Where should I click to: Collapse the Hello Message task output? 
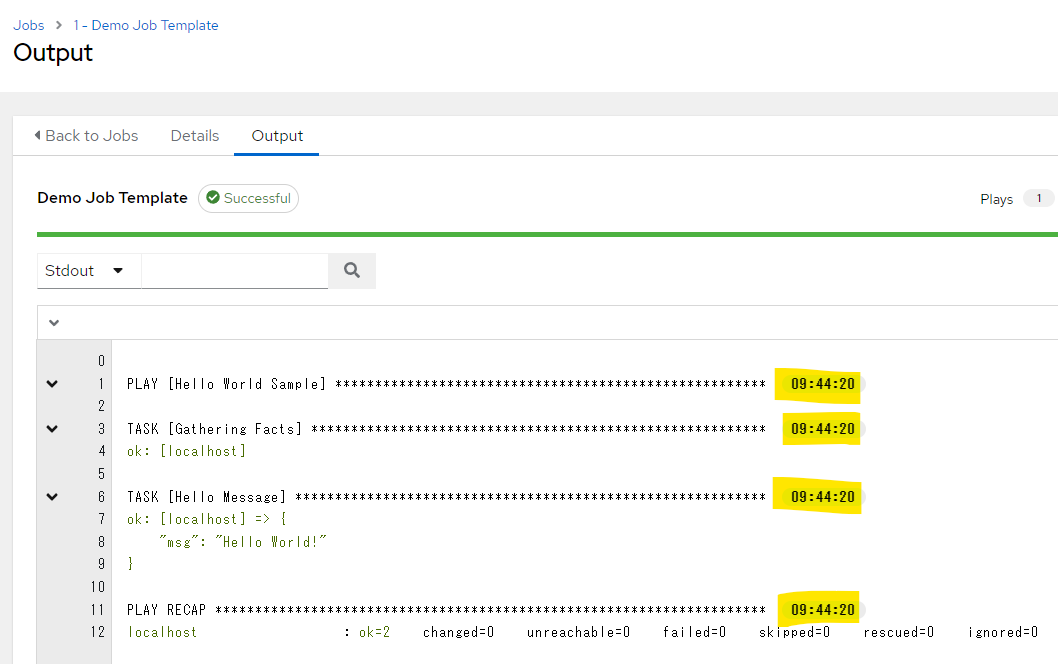point(52,497)
